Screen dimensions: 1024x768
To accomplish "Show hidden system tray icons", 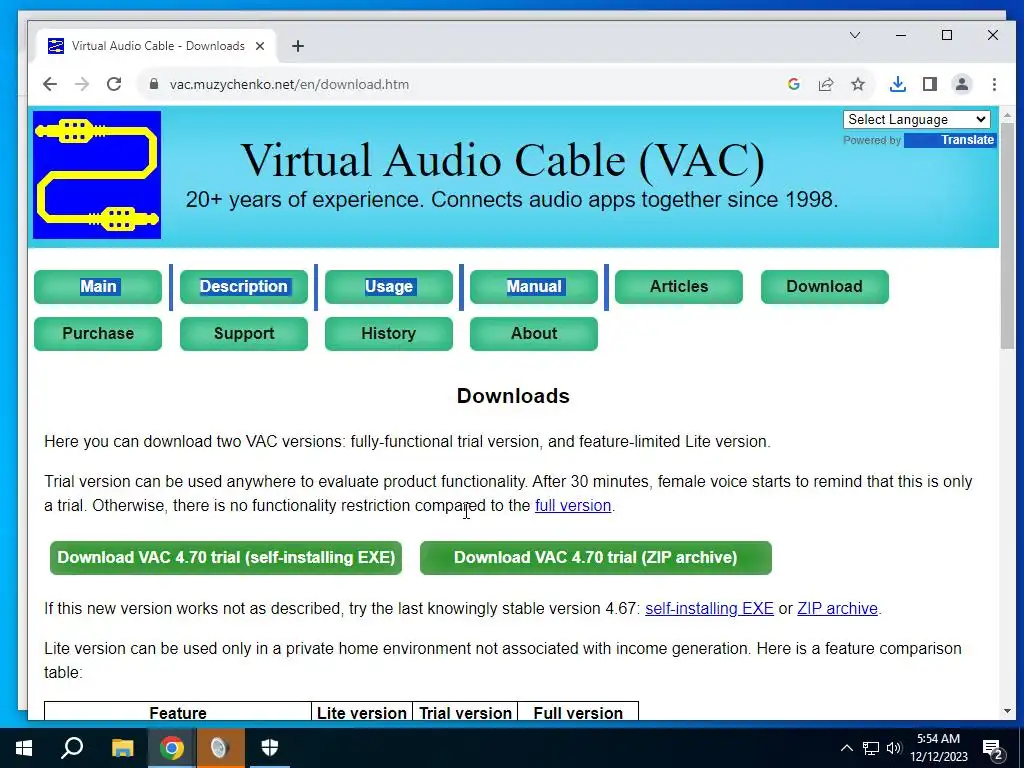I will pyautogui.click(x=846, y=748).
